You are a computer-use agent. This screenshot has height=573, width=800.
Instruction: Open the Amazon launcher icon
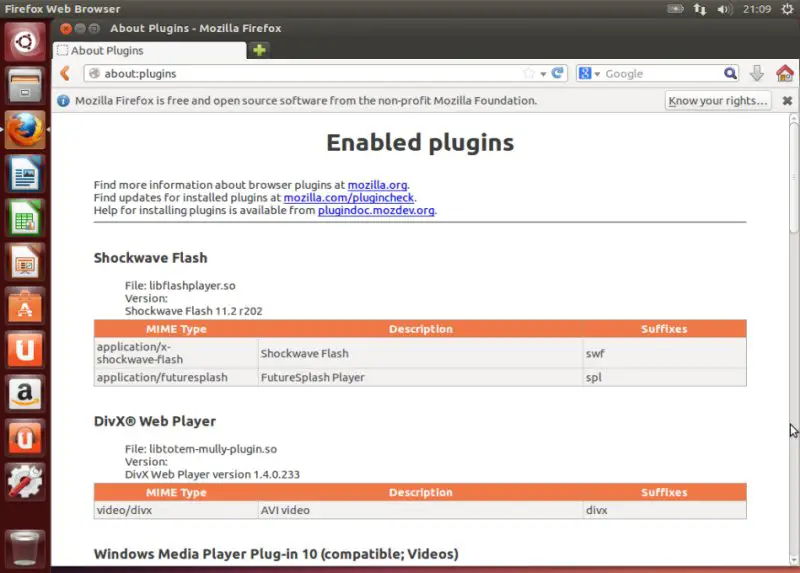point(24,393)
